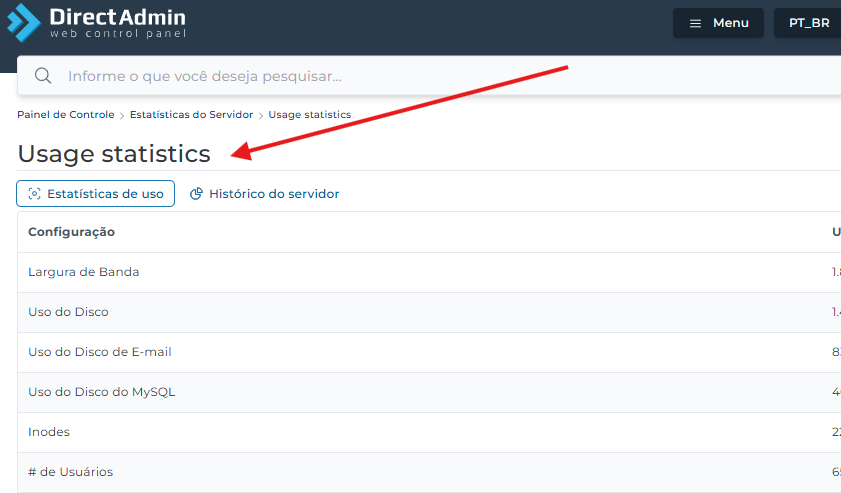Select the # de Usuários row

(70, 472)
